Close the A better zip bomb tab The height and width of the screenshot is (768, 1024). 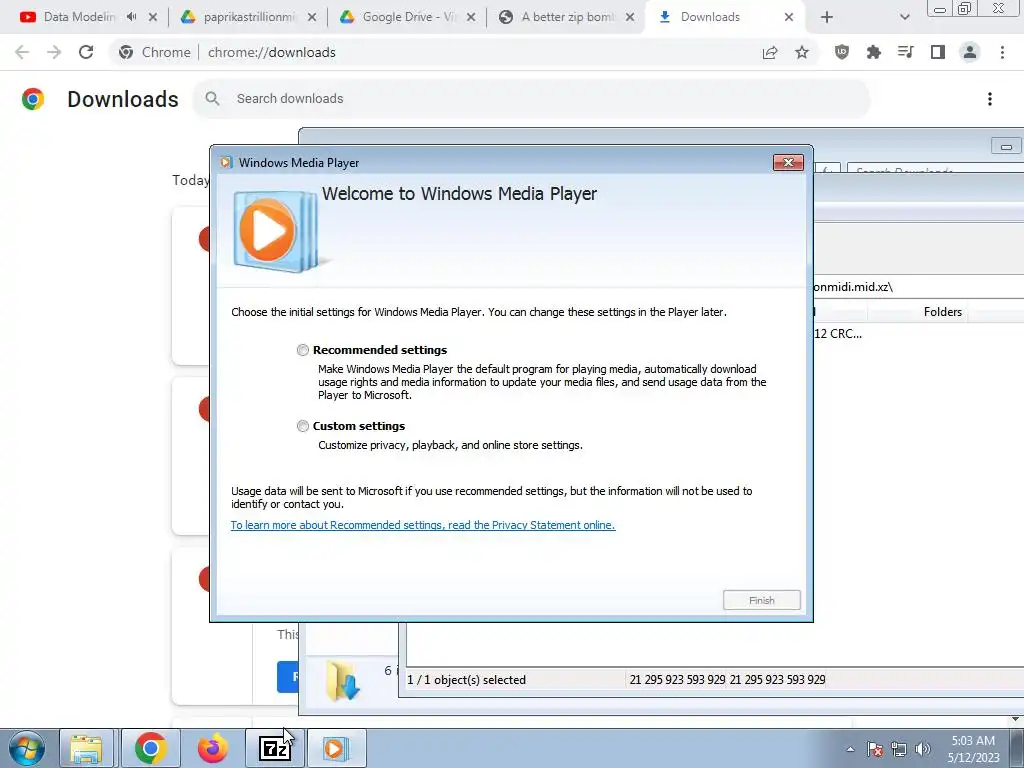tap(630, 17)
